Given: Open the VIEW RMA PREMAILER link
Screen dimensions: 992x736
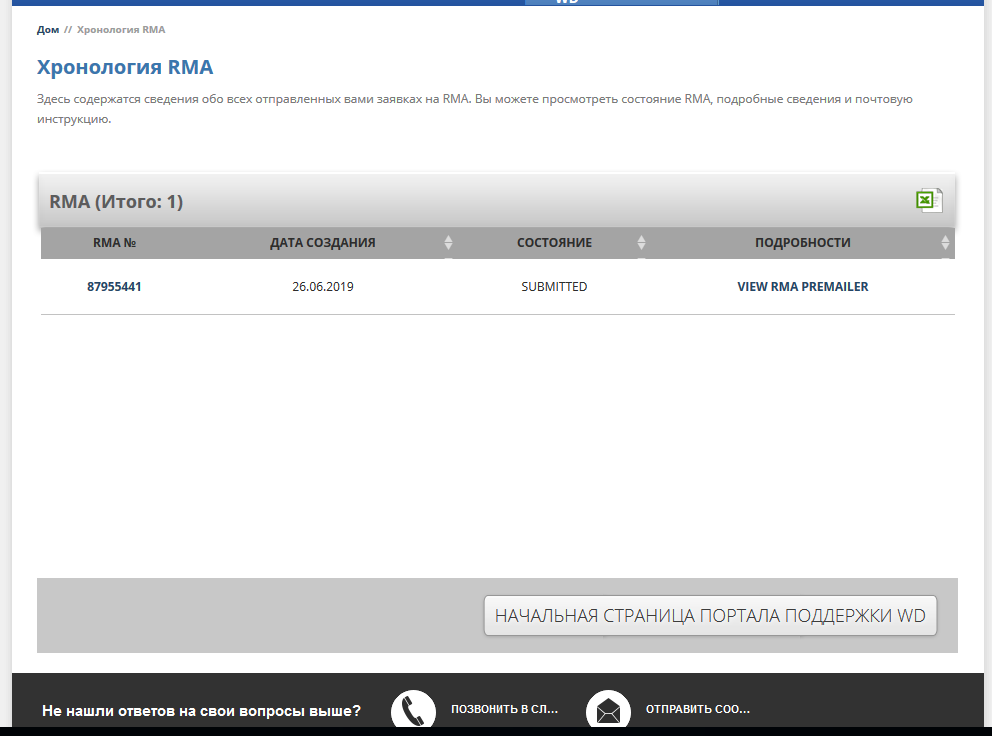Looking at the screenshot, I should pos(802,287).
